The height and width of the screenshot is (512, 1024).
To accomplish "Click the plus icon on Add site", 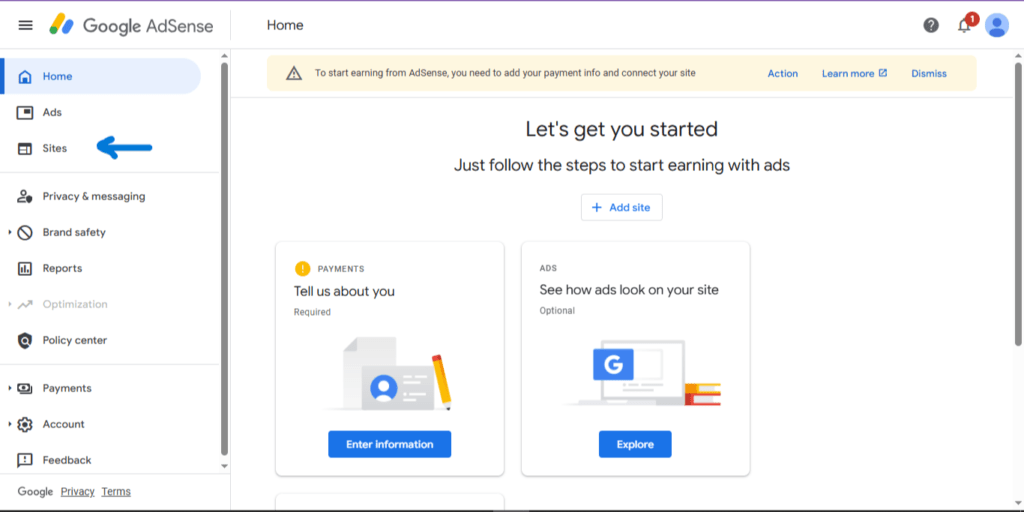I will click(x=596, y=208).
